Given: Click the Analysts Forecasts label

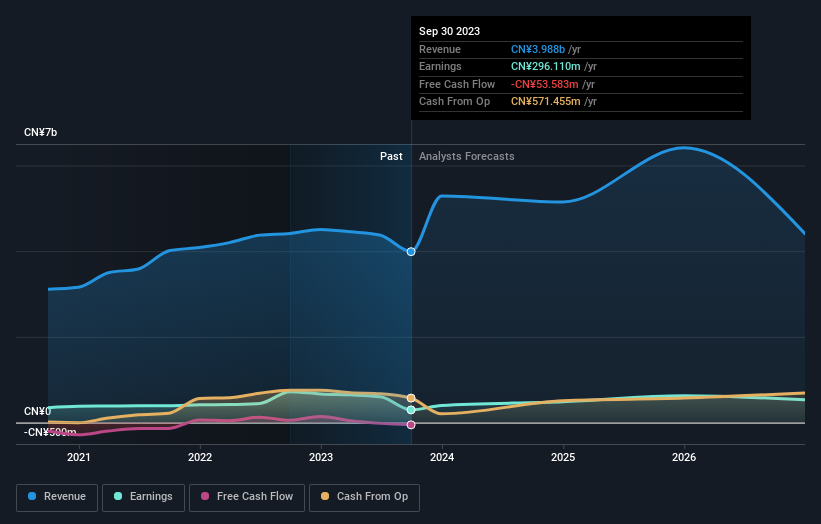Looking at the screenshot, I should [x=467, y=157].
